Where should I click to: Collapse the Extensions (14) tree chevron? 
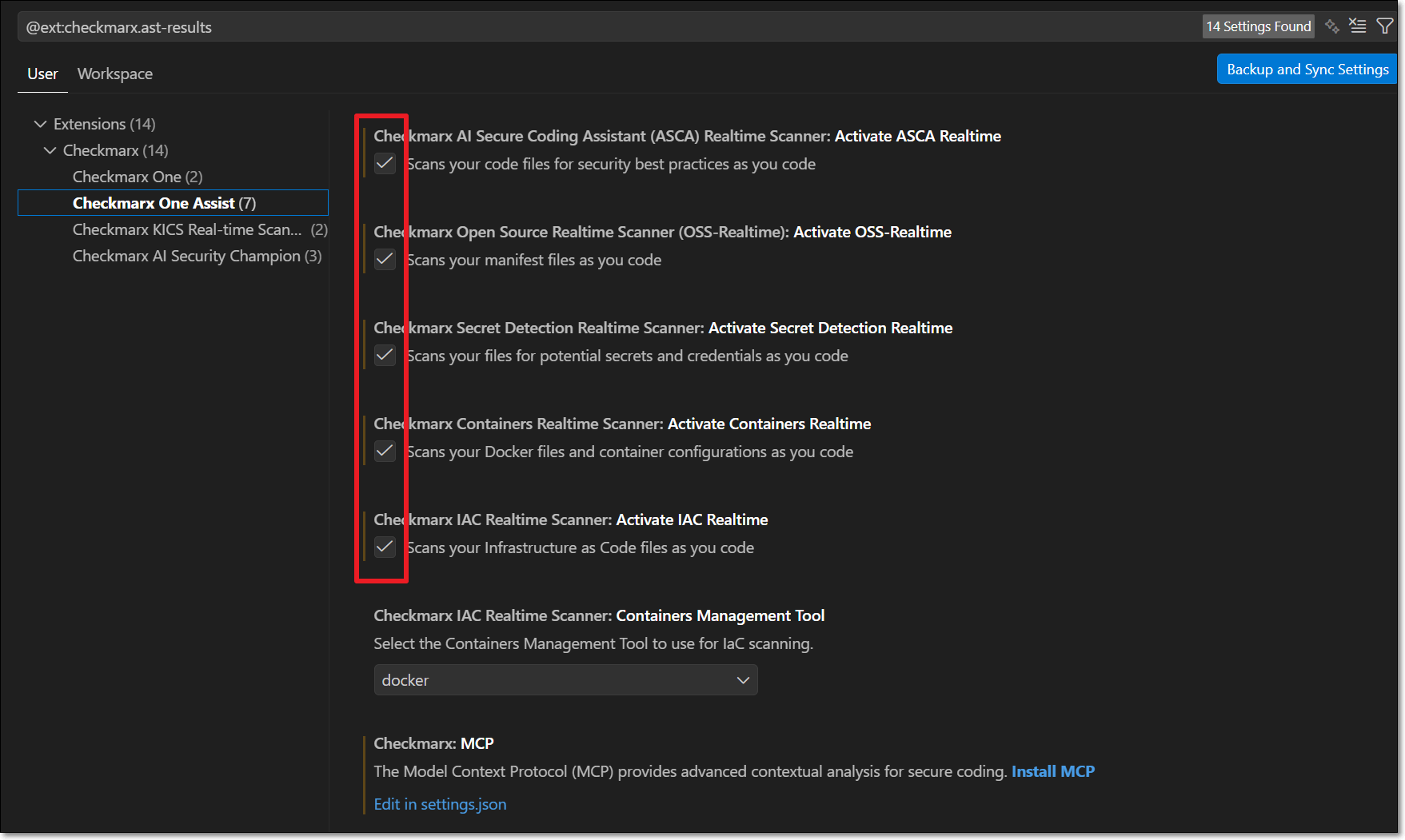coord(40,124)
